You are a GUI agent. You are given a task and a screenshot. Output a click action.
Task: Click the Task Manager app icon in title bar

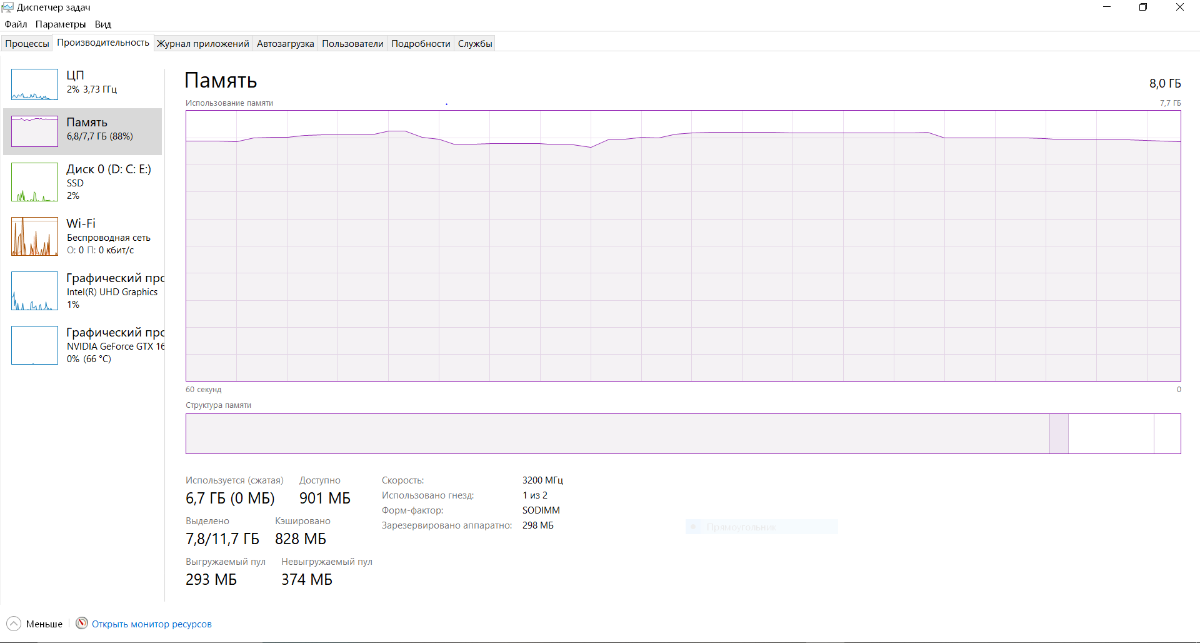pos(8,7)
